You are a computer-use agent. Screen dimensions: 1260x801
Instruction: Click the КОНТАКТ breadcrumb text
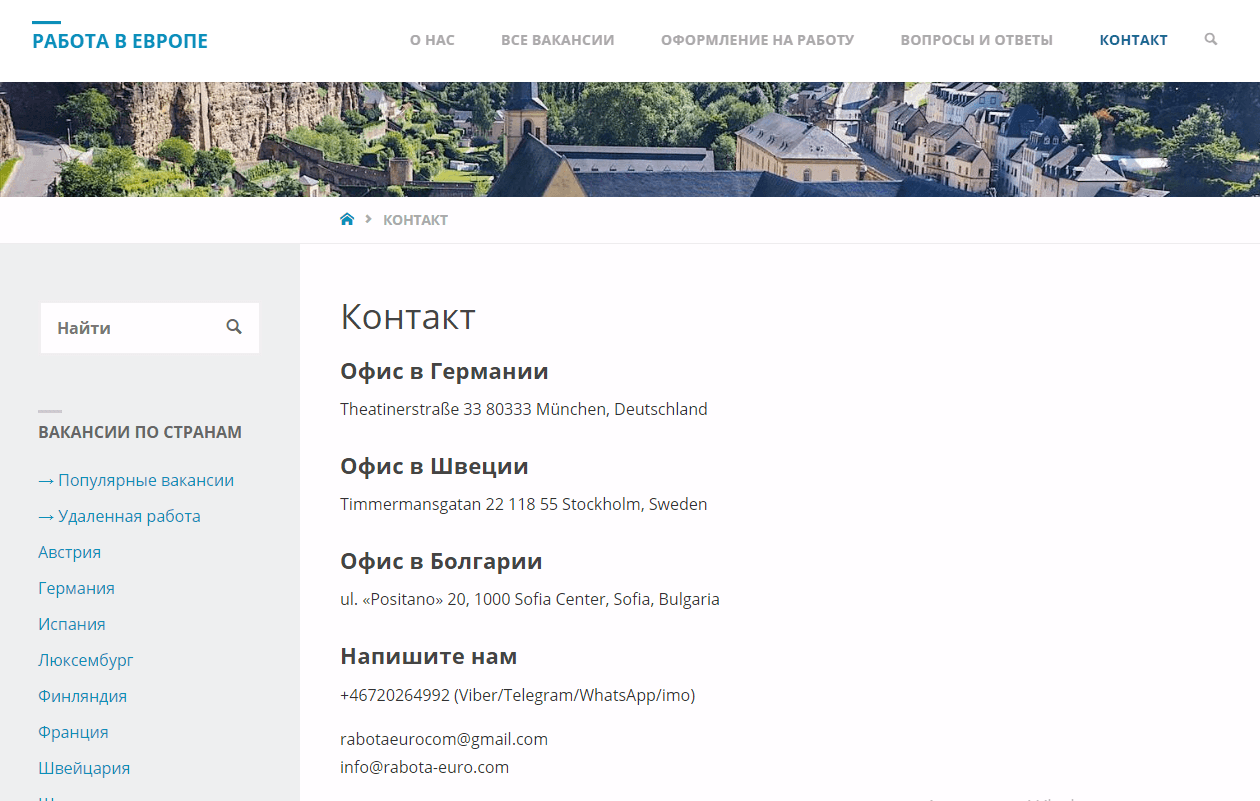[x=415, y=220]
